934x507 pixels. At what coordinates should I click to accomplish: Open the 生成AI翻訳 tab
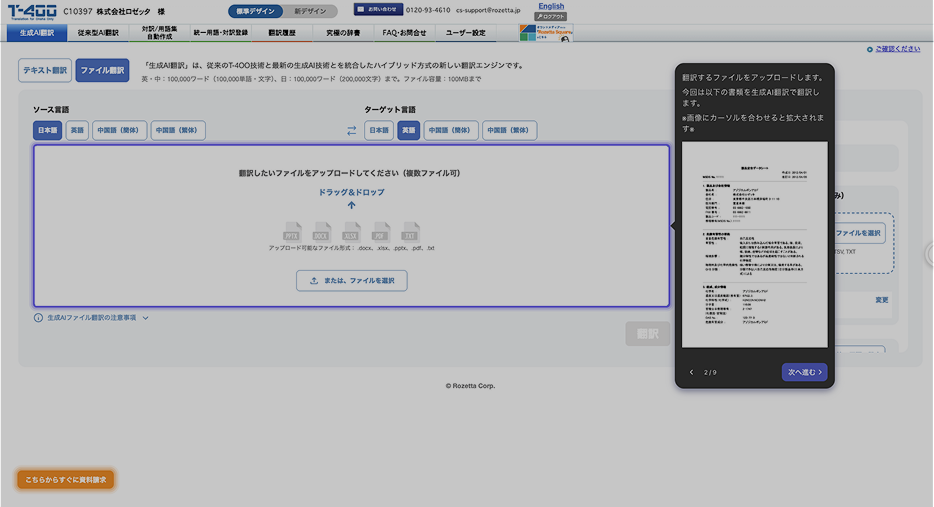(x=37, y=33)
